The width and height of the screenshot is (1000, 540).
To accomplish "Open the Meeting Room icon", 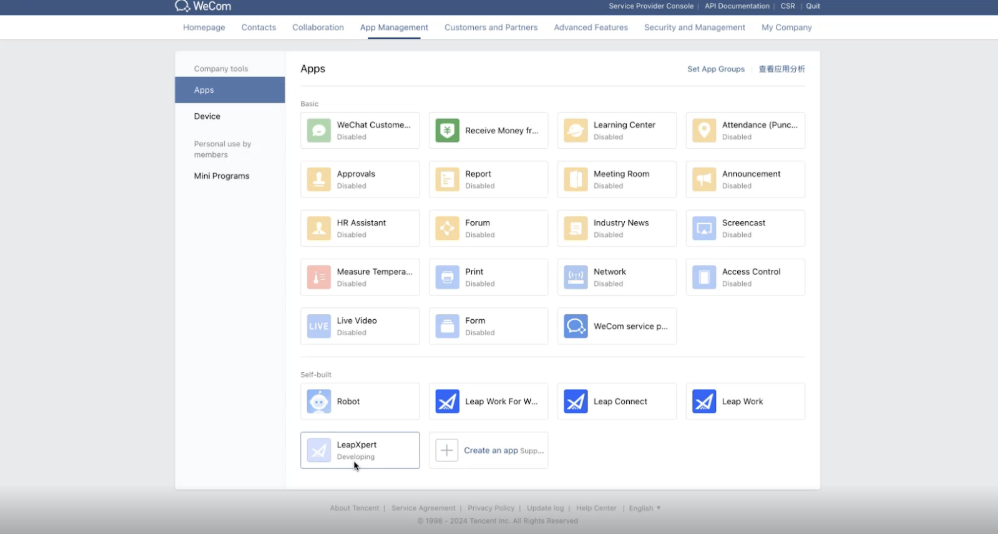I will 575,180.
